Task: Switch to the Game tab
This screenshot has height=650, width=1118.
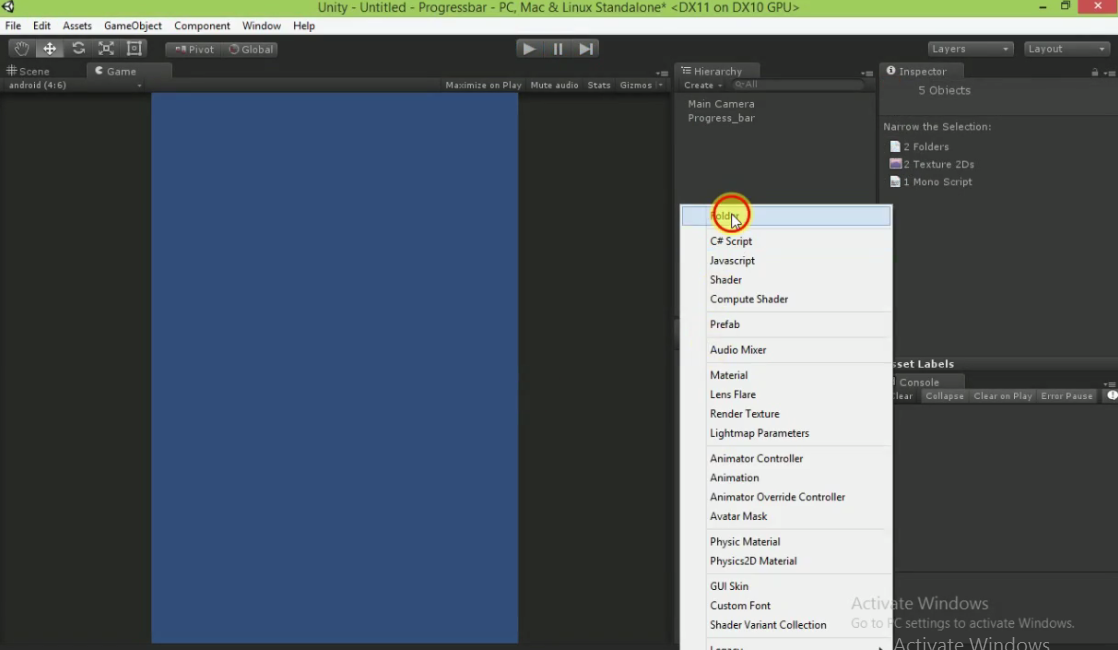Action: (x=128, y=71)
